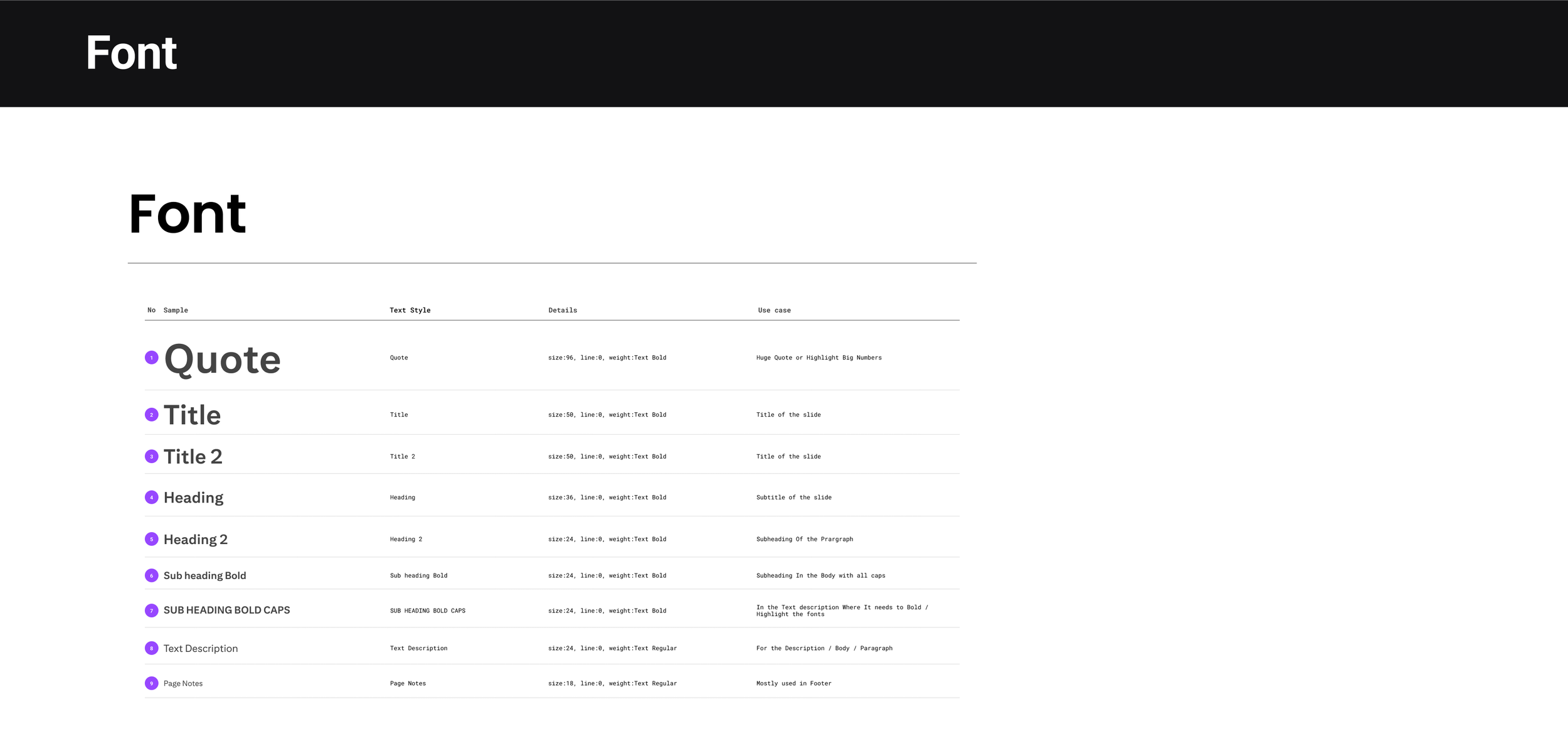Click the purple number 2 badge
The image size is (1568, 746).
pos(151,415)
